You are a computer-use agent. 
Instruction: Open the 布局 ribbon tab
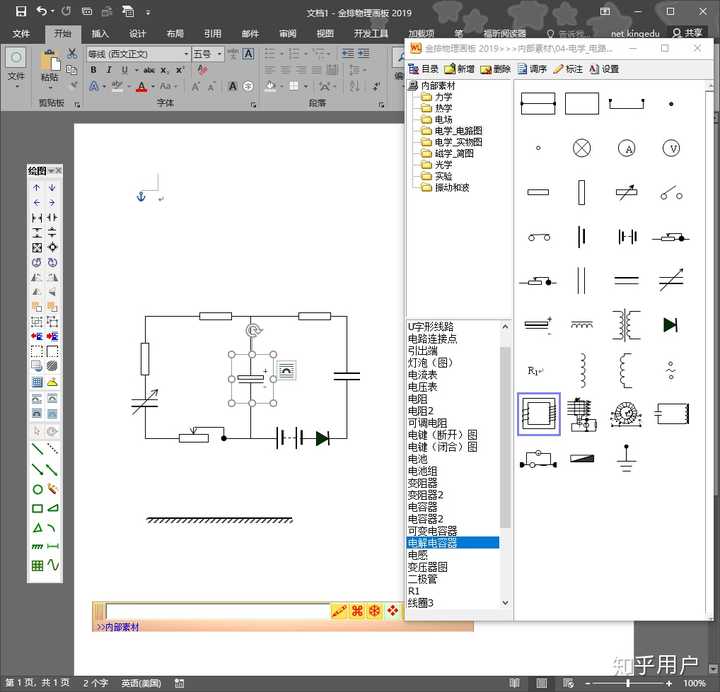pyautogui.click(x=175, y=34)
